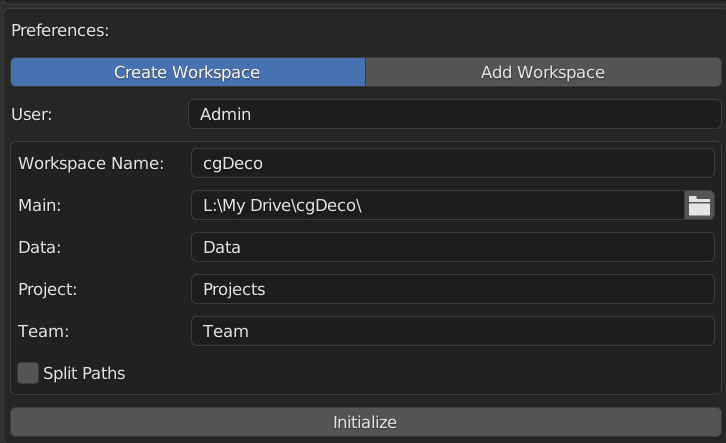Enable the Split Paths checkbox
Viewport: 726px width, 443px height.
pos(28,373)
